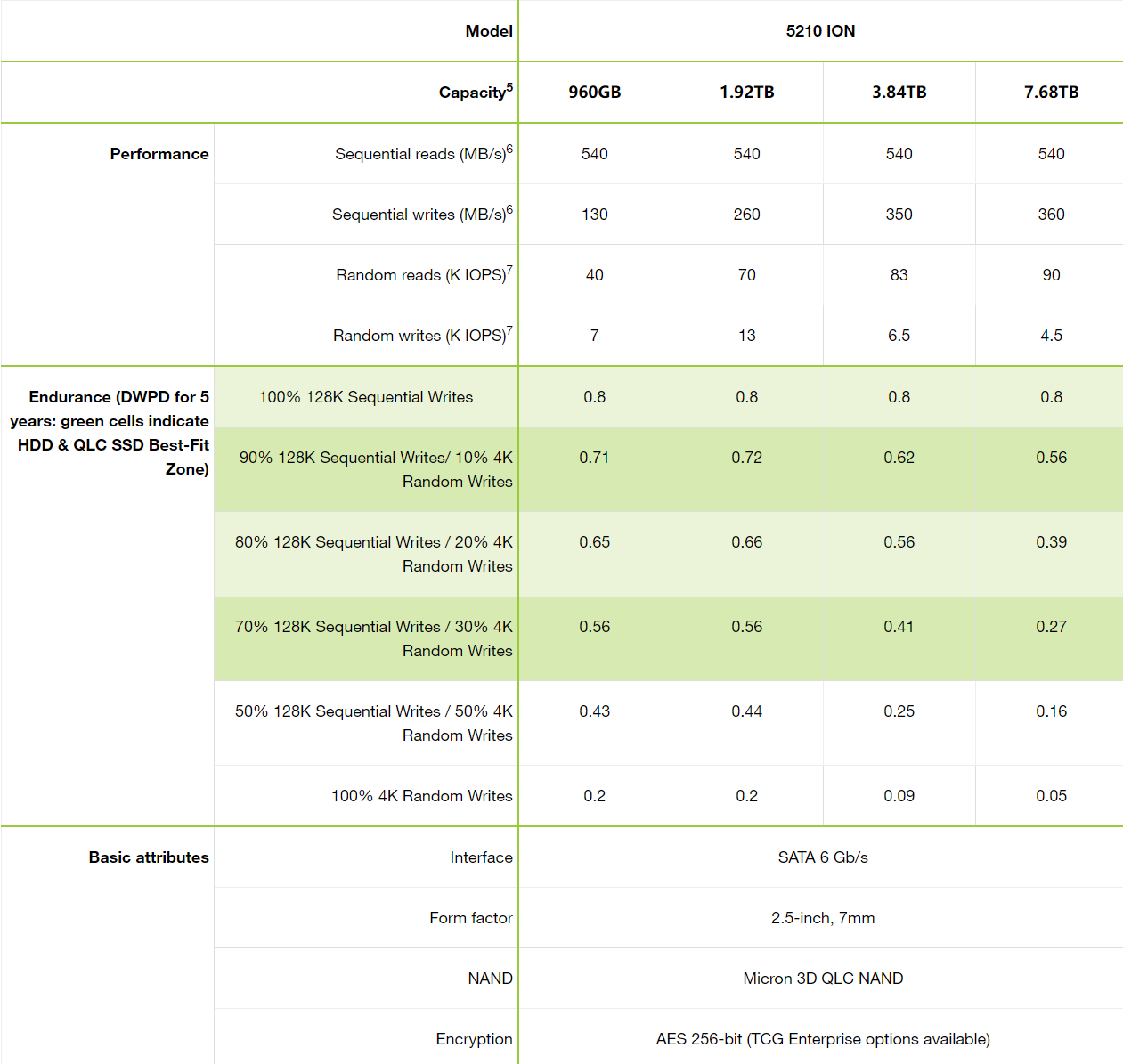The image size is (1123, 1064).
Task: Select the Sequential writes (MB/s) row label
Action: [418, 215]
